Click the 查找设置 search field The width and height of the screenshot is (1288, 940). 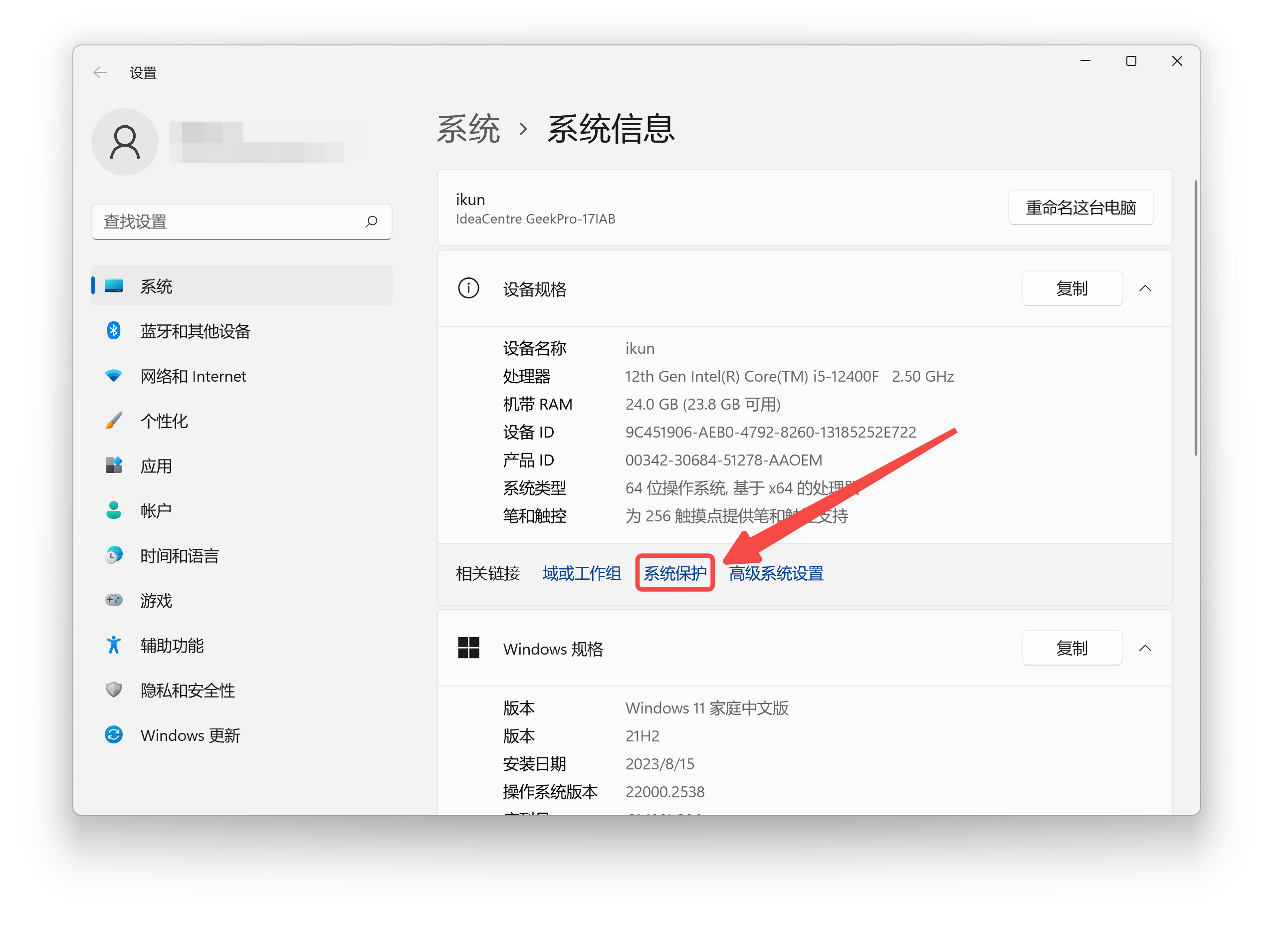pos(242,222)
